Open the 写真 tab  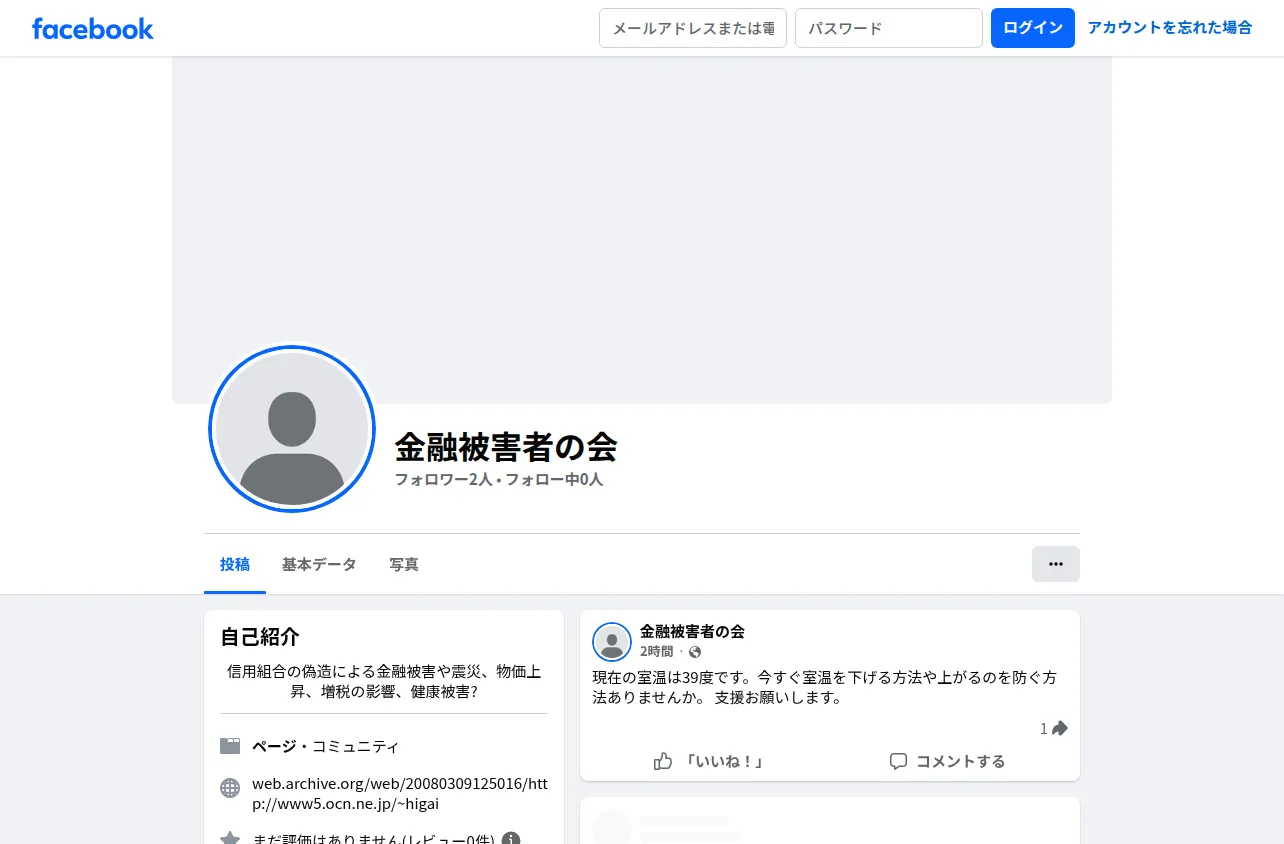(x=404, y=565)
